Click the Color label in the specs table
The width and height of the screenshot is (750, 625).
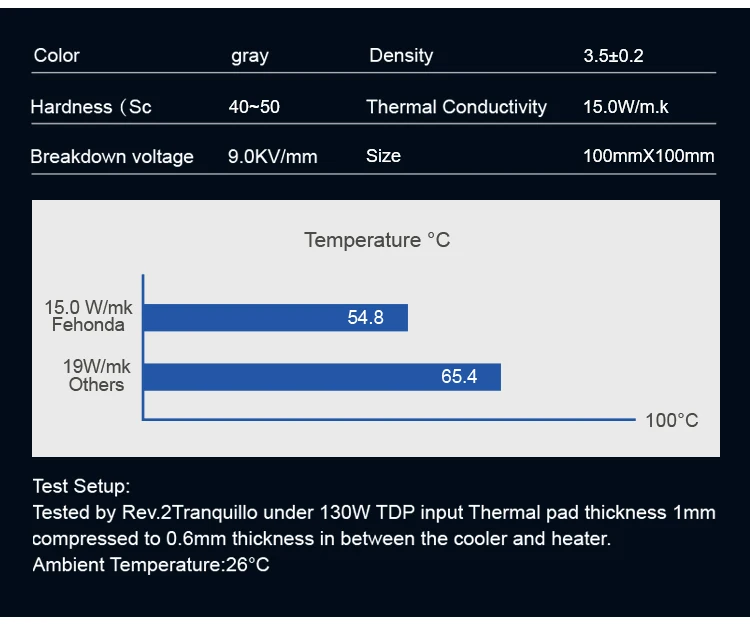pos(56,55)
